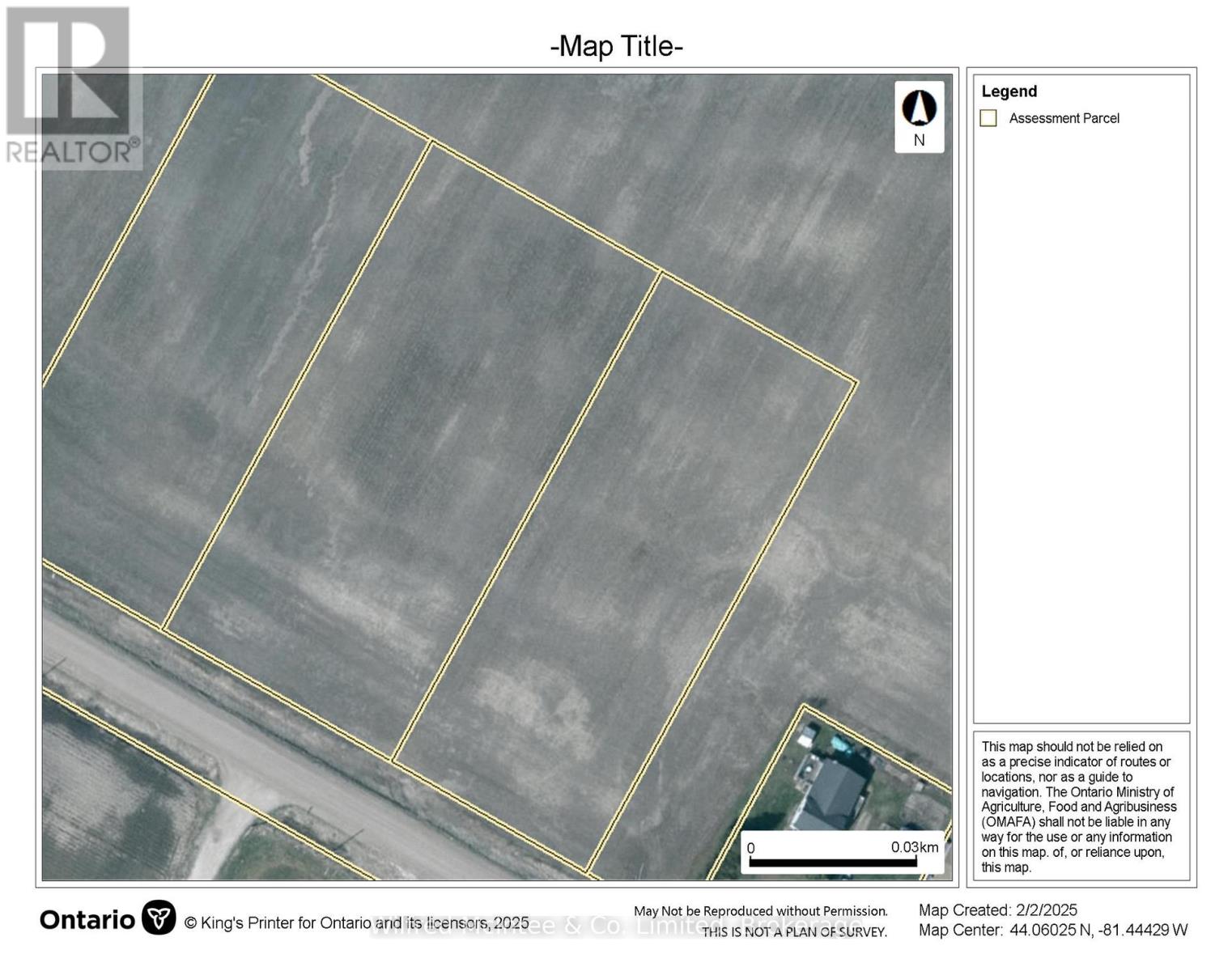Click the OMAFA disclaimer text box
1232x971 pixels.
(1080, 806)
